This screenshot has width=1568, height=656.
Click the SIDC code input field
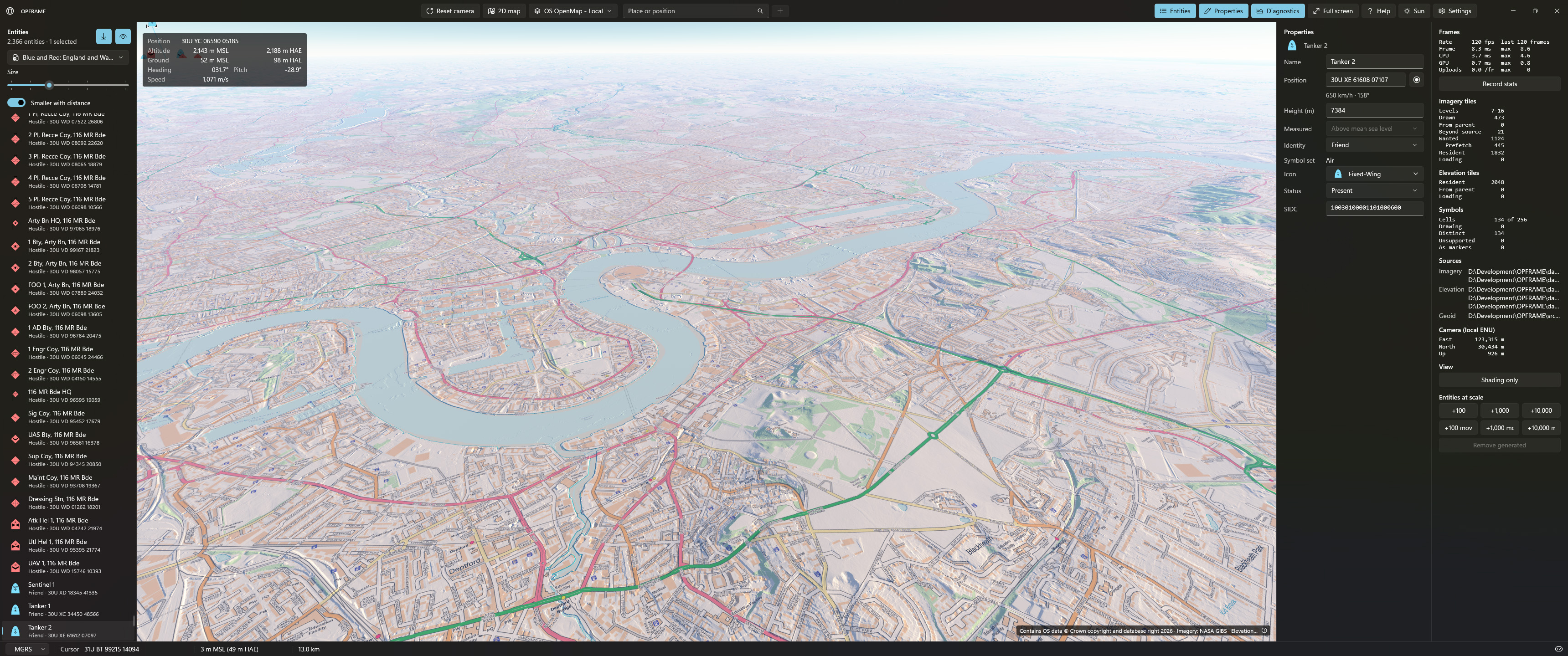1374,208
